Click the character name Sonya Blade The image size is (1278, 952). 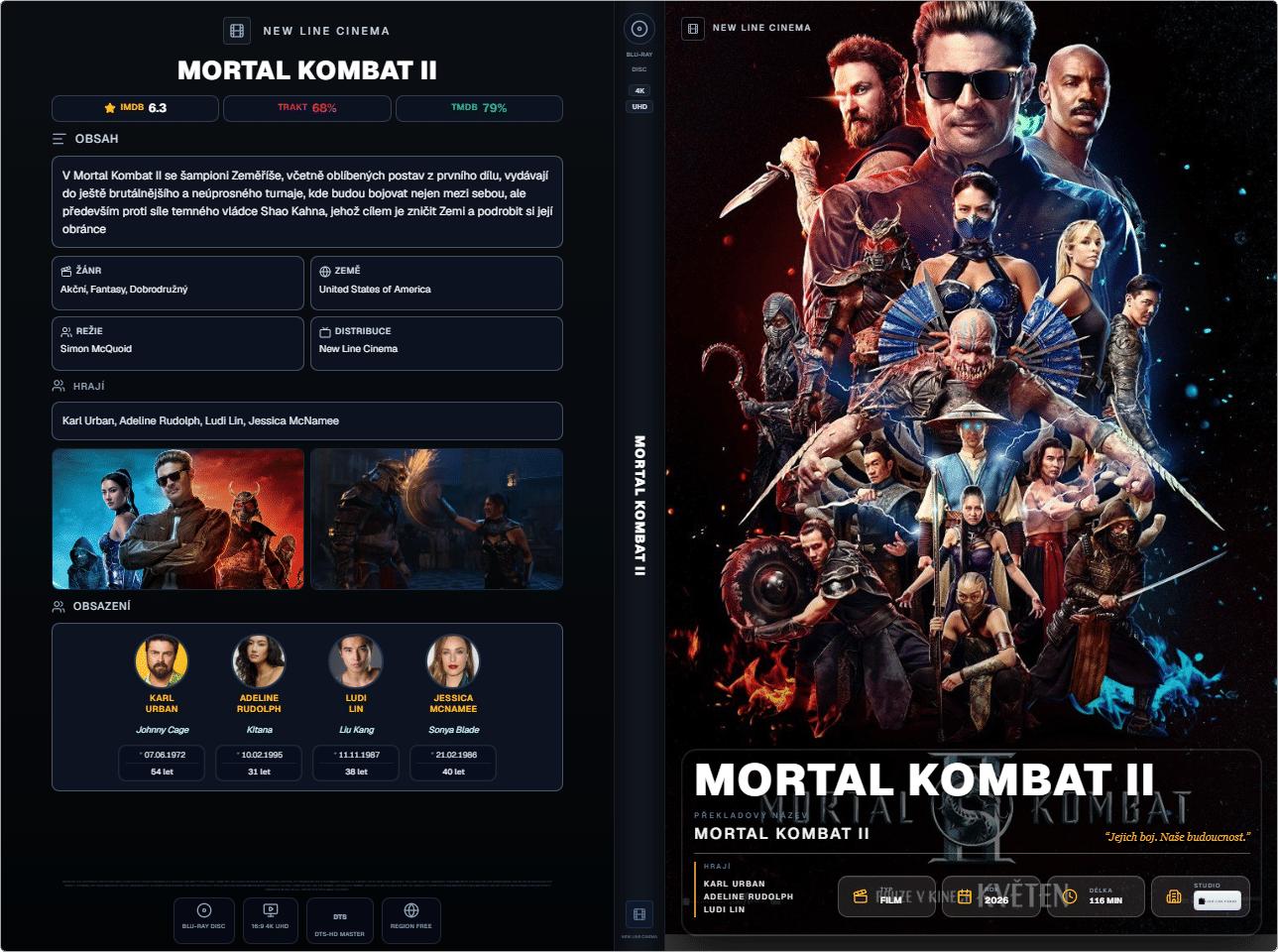(454, 730)
